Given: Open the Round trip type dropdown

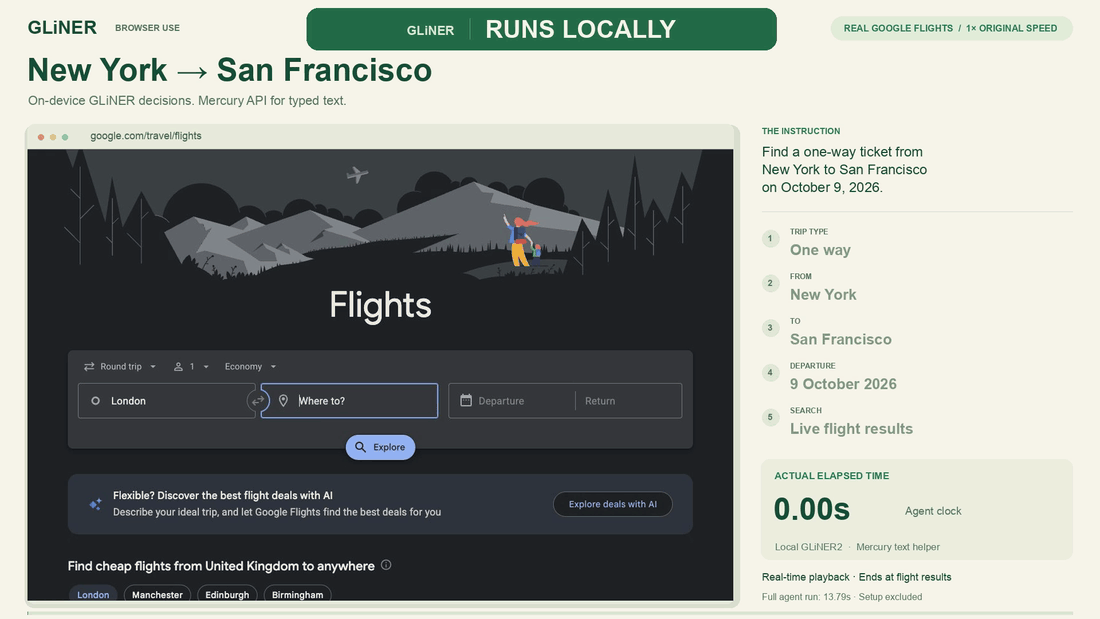Looking at the screenshot, I should point(120,366).
